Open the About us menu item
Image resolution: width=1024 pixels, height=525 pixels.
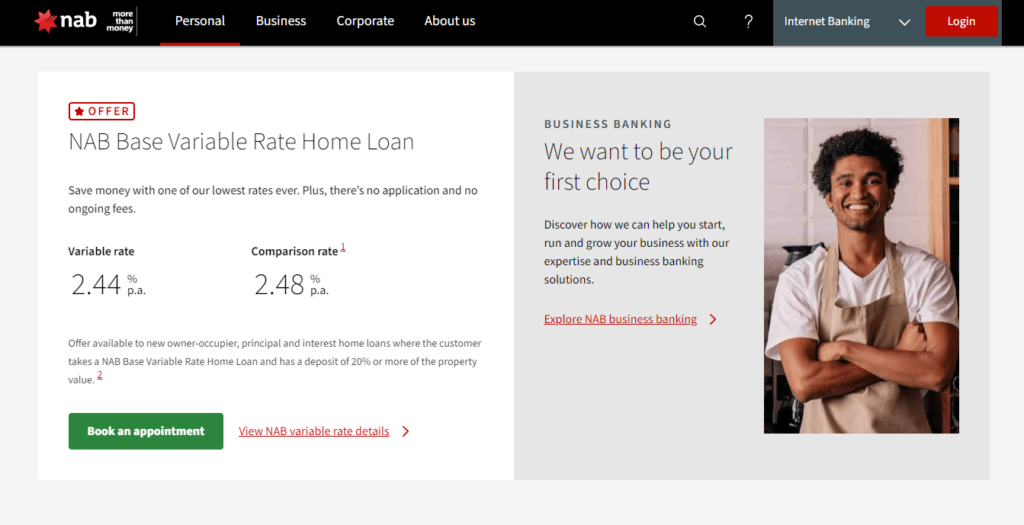pos(450,21)
